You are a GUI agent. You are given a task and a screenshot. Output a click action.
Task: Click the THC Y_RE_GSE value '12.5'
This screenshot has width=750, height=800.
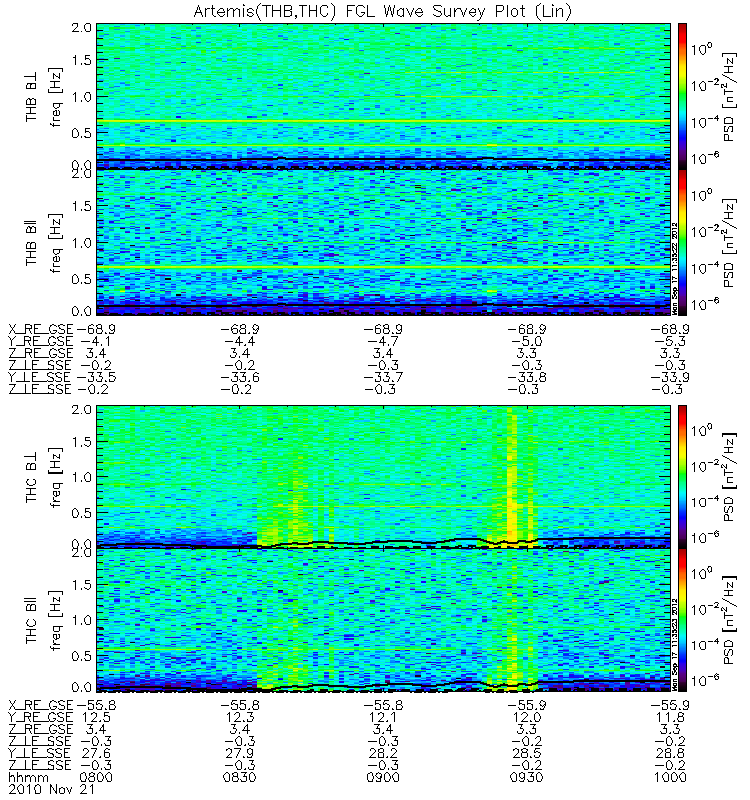(96, 717)
